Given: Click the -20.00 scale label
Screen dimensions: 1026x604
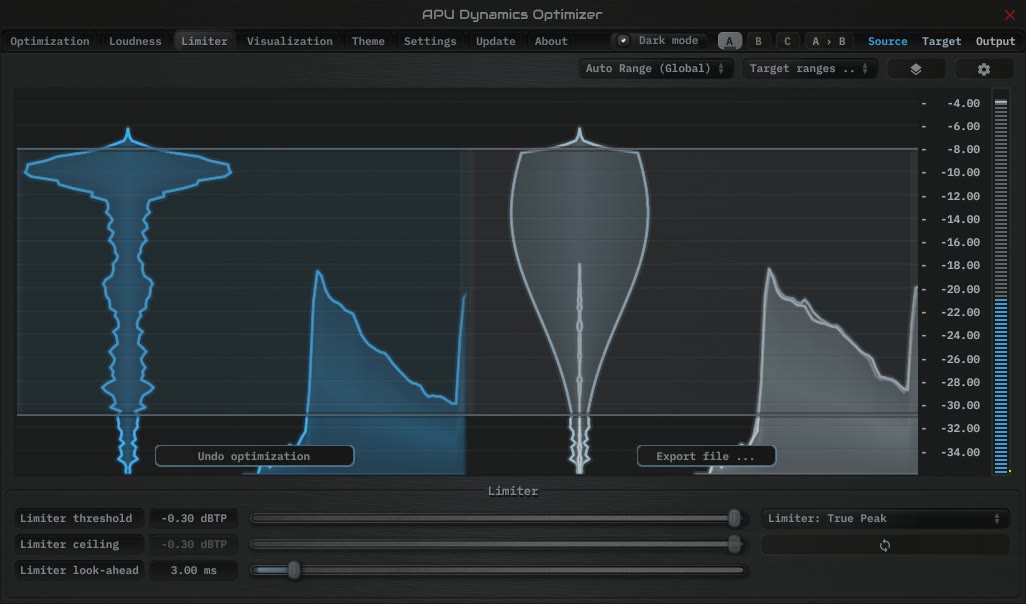Looking at the screenshot, I should [961, 289].
